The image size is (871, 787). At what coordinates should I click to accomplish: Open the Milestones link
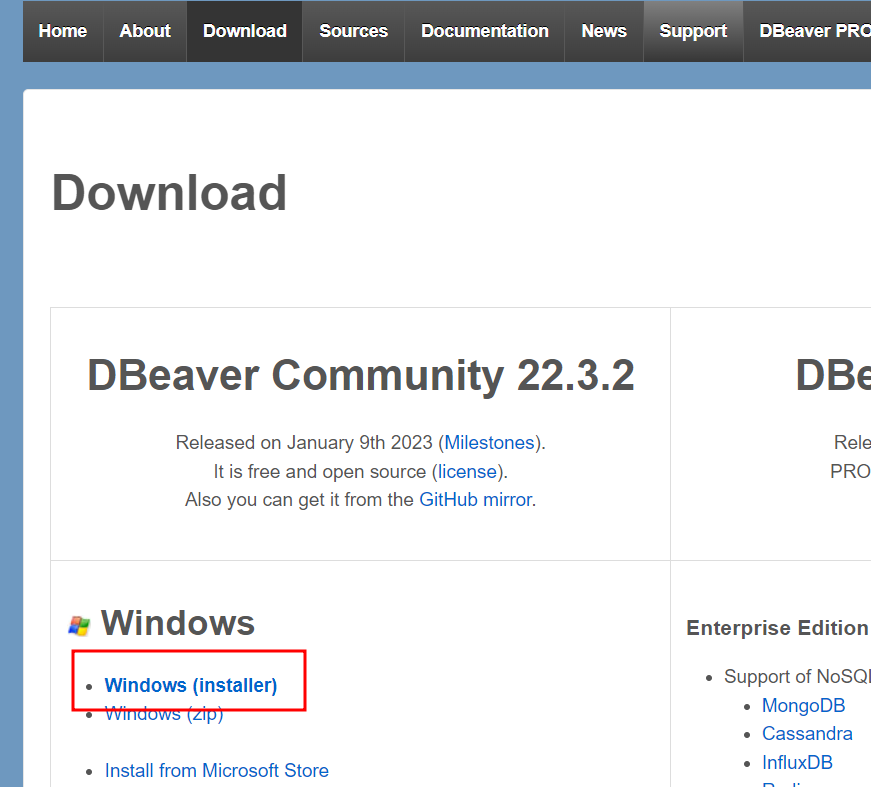pos(489,443)
